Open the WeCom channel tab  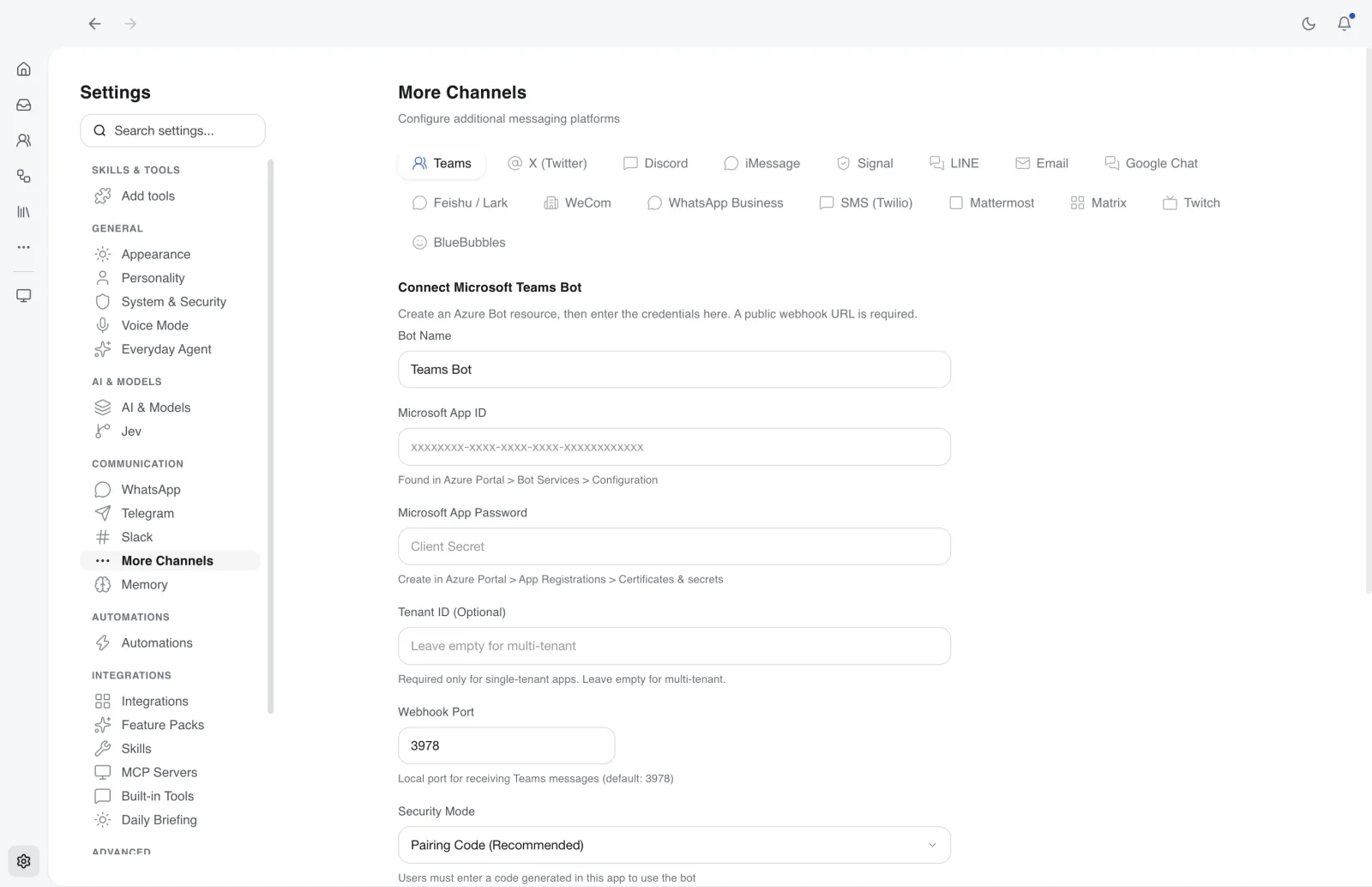click(578, 202)
